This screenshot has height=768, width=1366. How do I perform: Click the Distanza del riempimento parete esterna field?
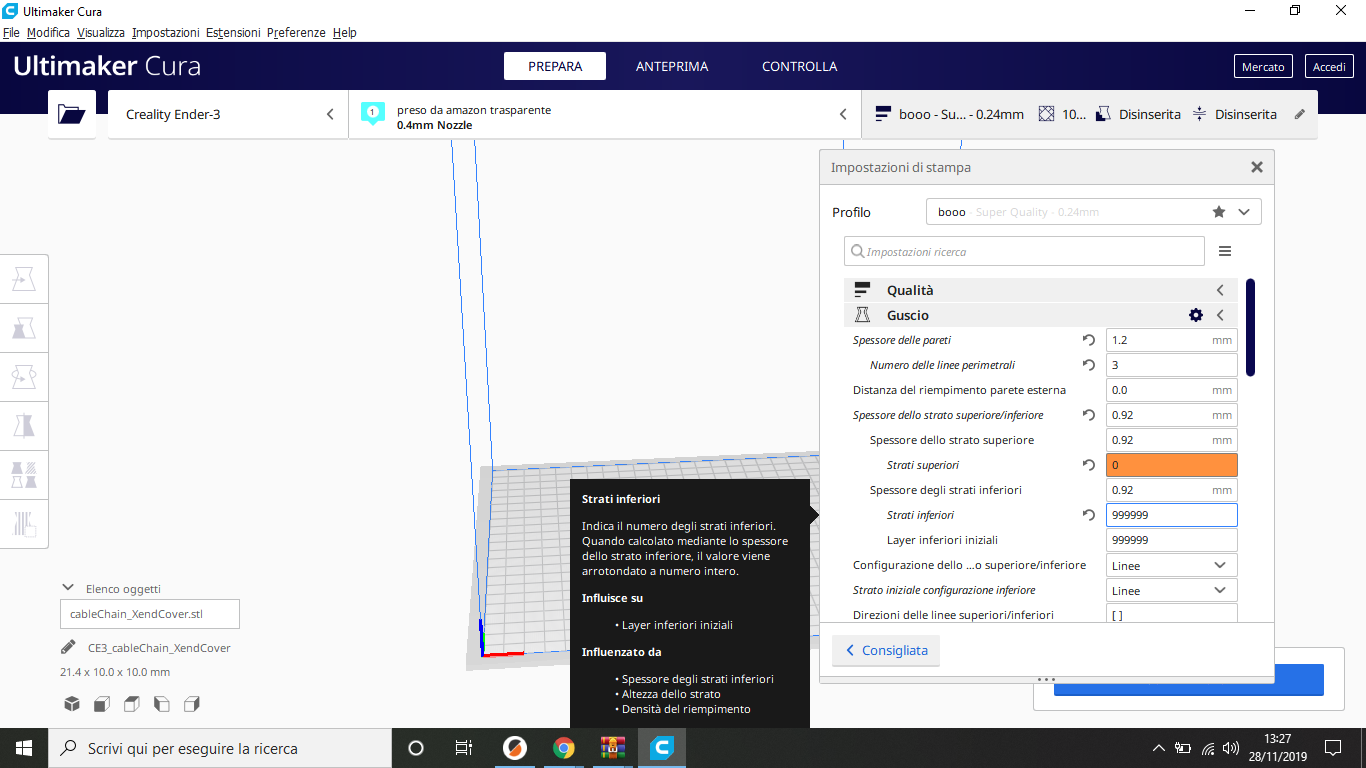[1172, 390]
